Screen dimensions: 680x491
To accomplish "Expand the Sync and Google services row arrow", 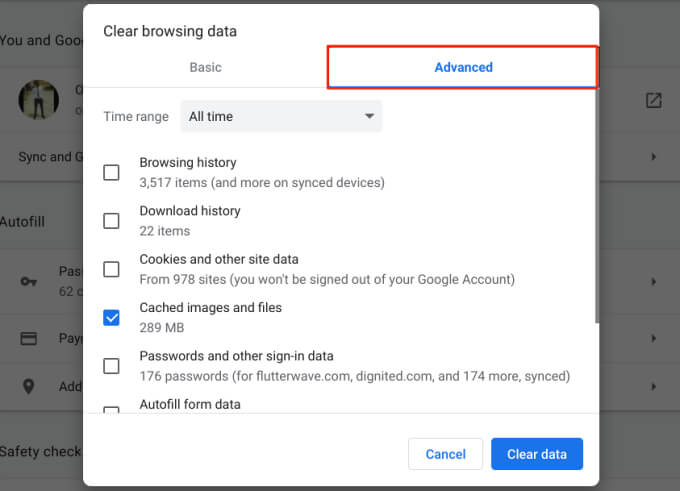I will tap(653, 157).
